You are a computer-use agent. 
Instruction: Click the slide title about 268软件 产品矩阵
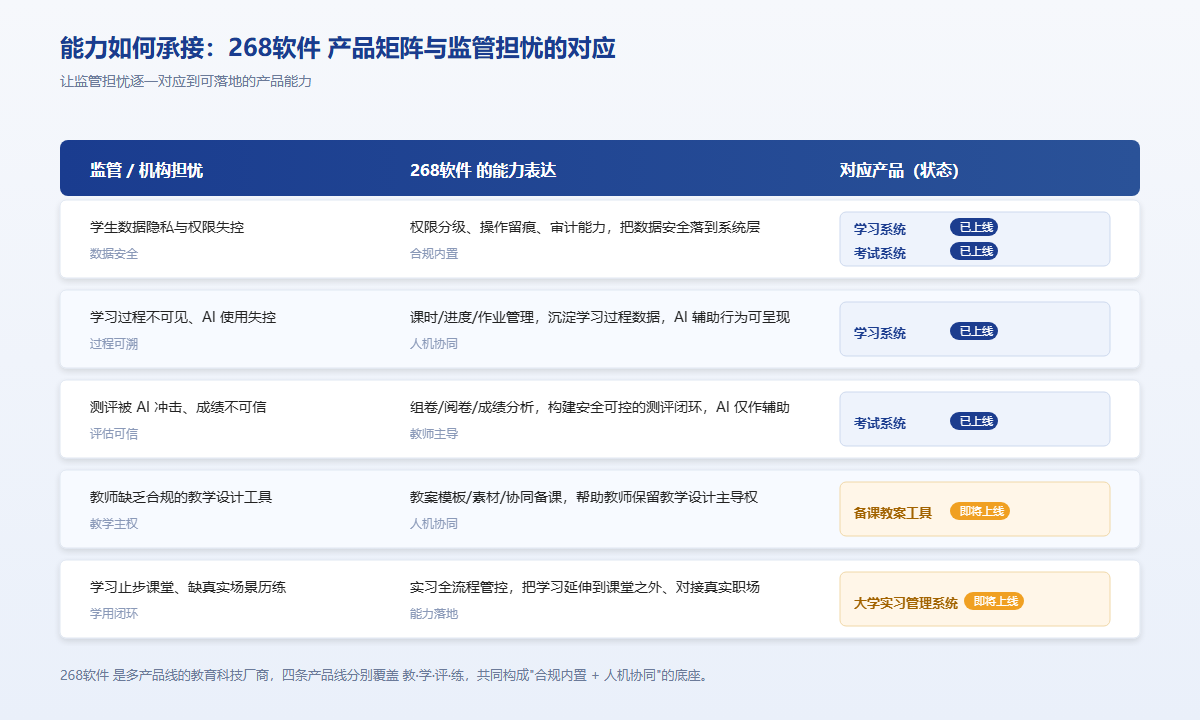click(x=338, y=47)
